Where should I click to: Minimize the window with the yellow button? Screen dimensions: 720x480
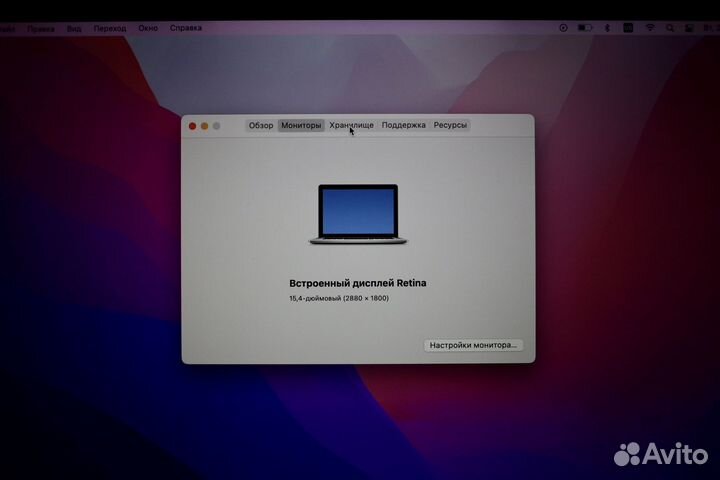point(204,126)
